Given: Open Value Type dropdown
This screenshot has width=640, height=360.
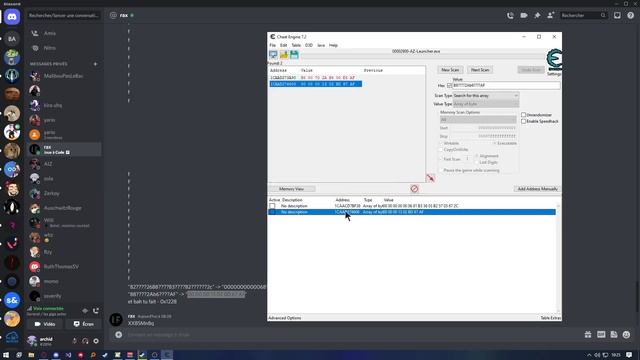Looking at the screenshot, I should [x=486, y=104].
